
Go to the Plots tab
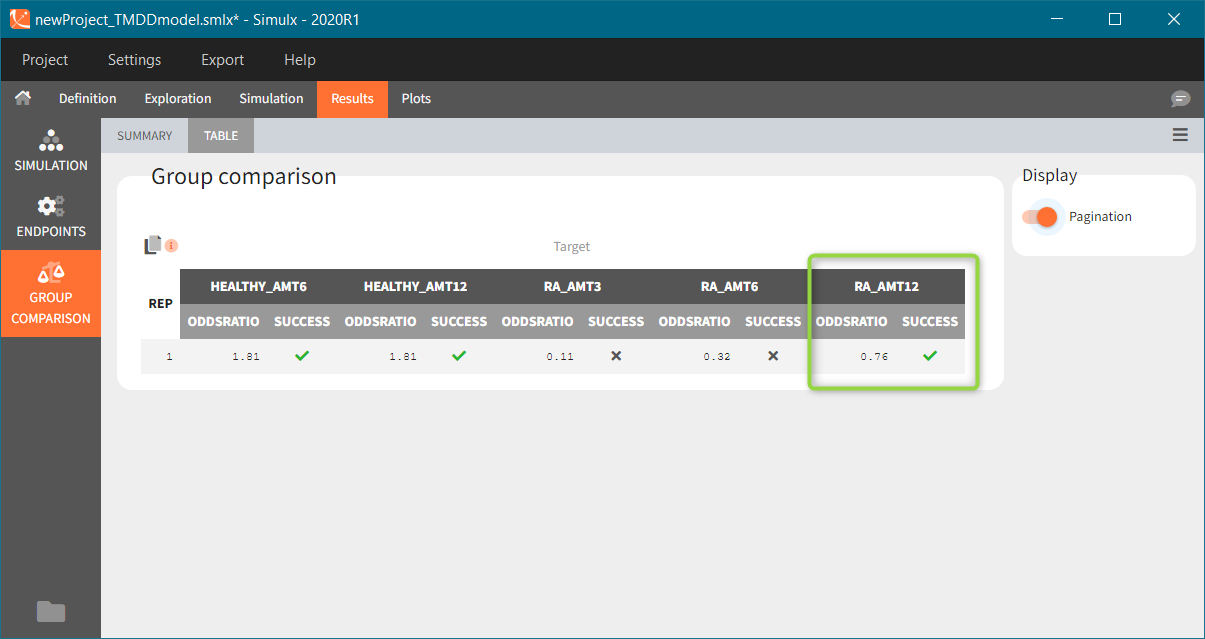pyautogui.click(x=416, y=99)
